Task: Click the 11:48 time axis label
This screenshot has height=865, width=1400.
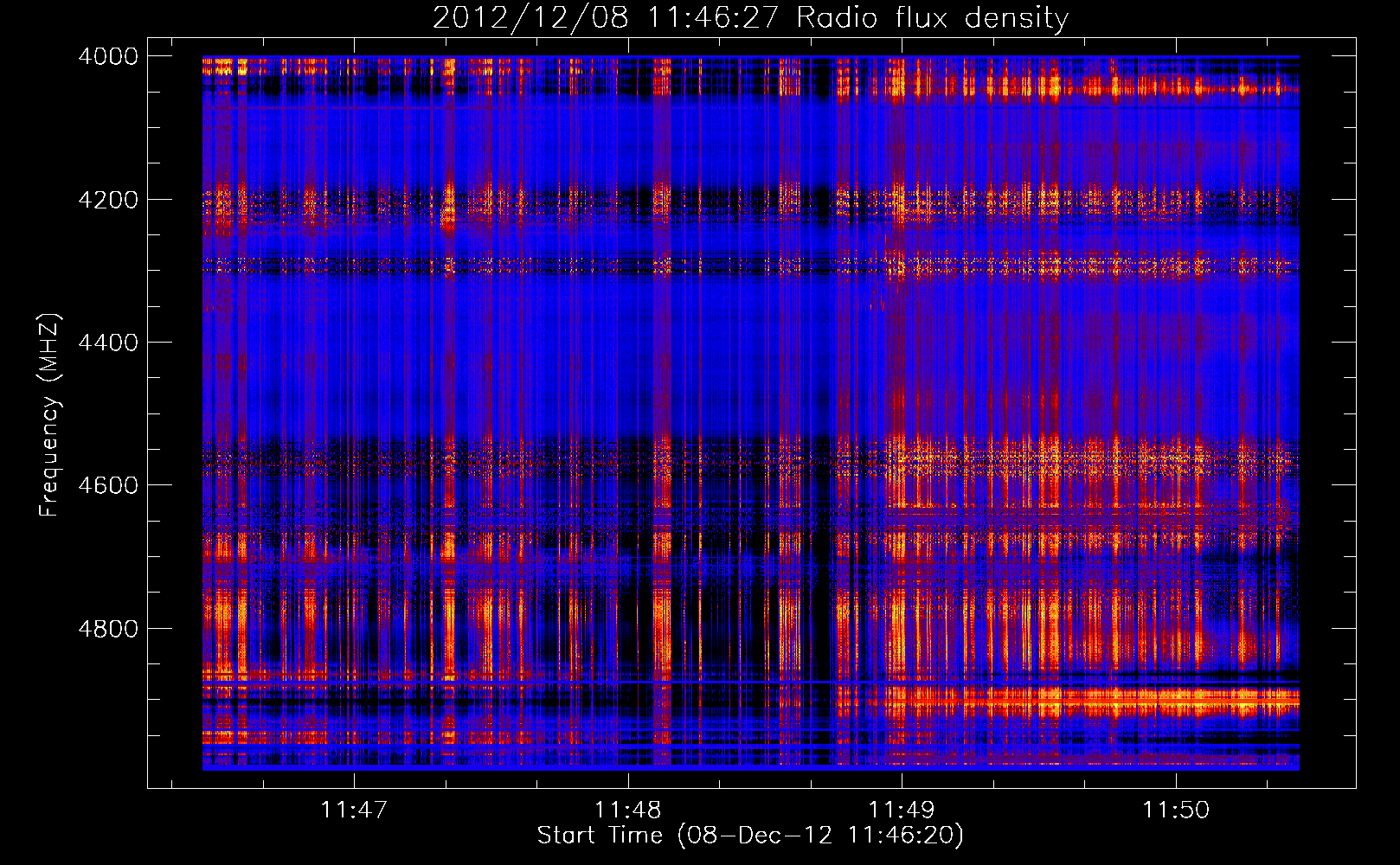Action: tap(627, 810)
